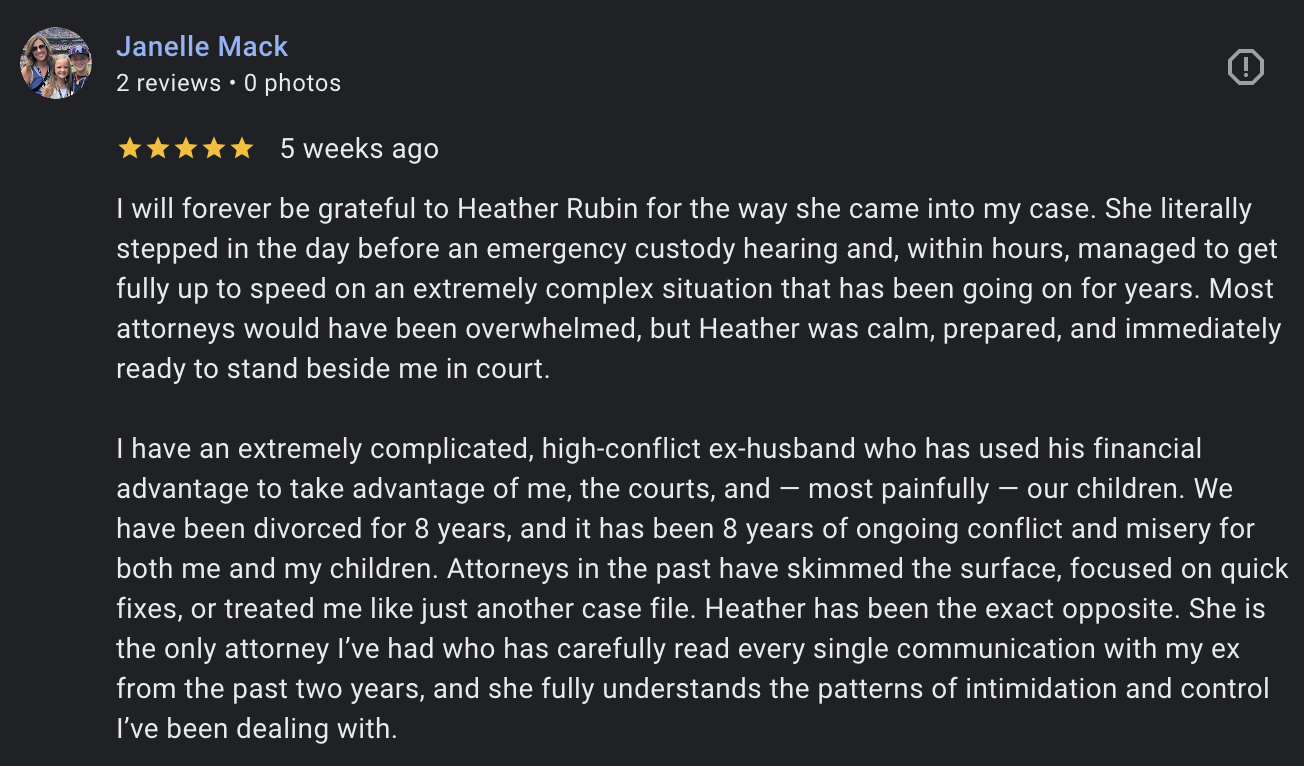Click the final line "I've been dealing with."
The image size is (1304, 766).
257,729
